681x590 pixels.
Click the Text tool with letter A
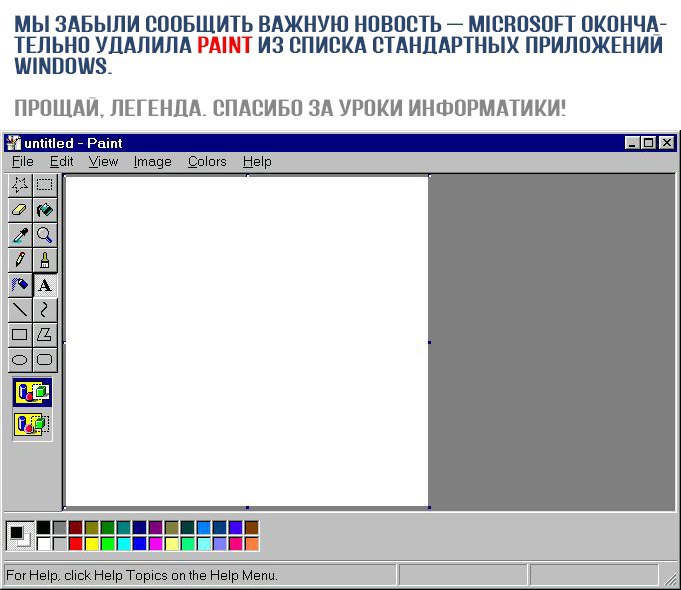click(45, 285)
